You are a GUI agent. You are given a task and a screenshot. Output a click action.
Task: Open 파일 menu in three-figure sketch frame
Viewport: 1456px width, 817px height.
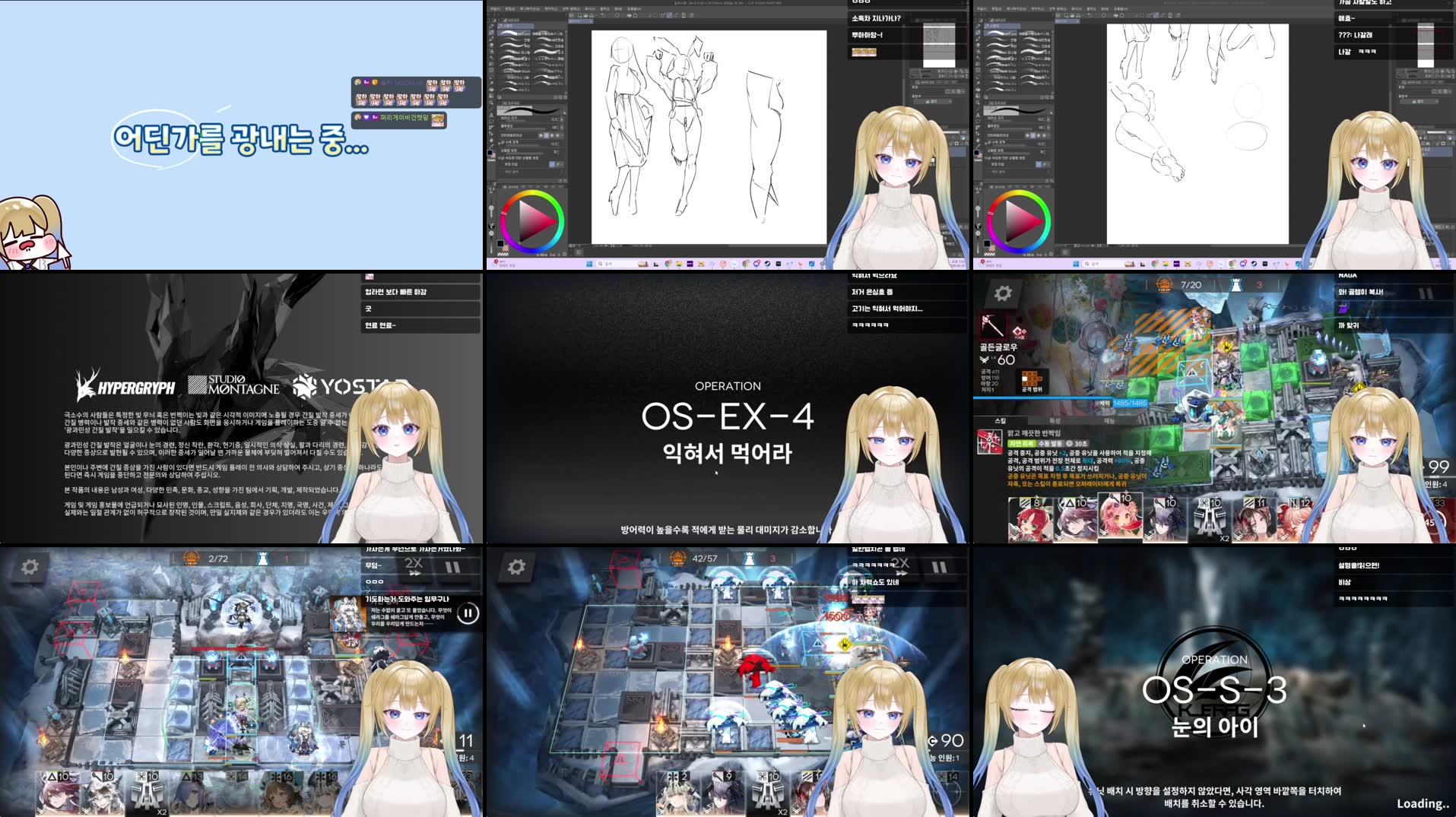click(x=495, y=9)
